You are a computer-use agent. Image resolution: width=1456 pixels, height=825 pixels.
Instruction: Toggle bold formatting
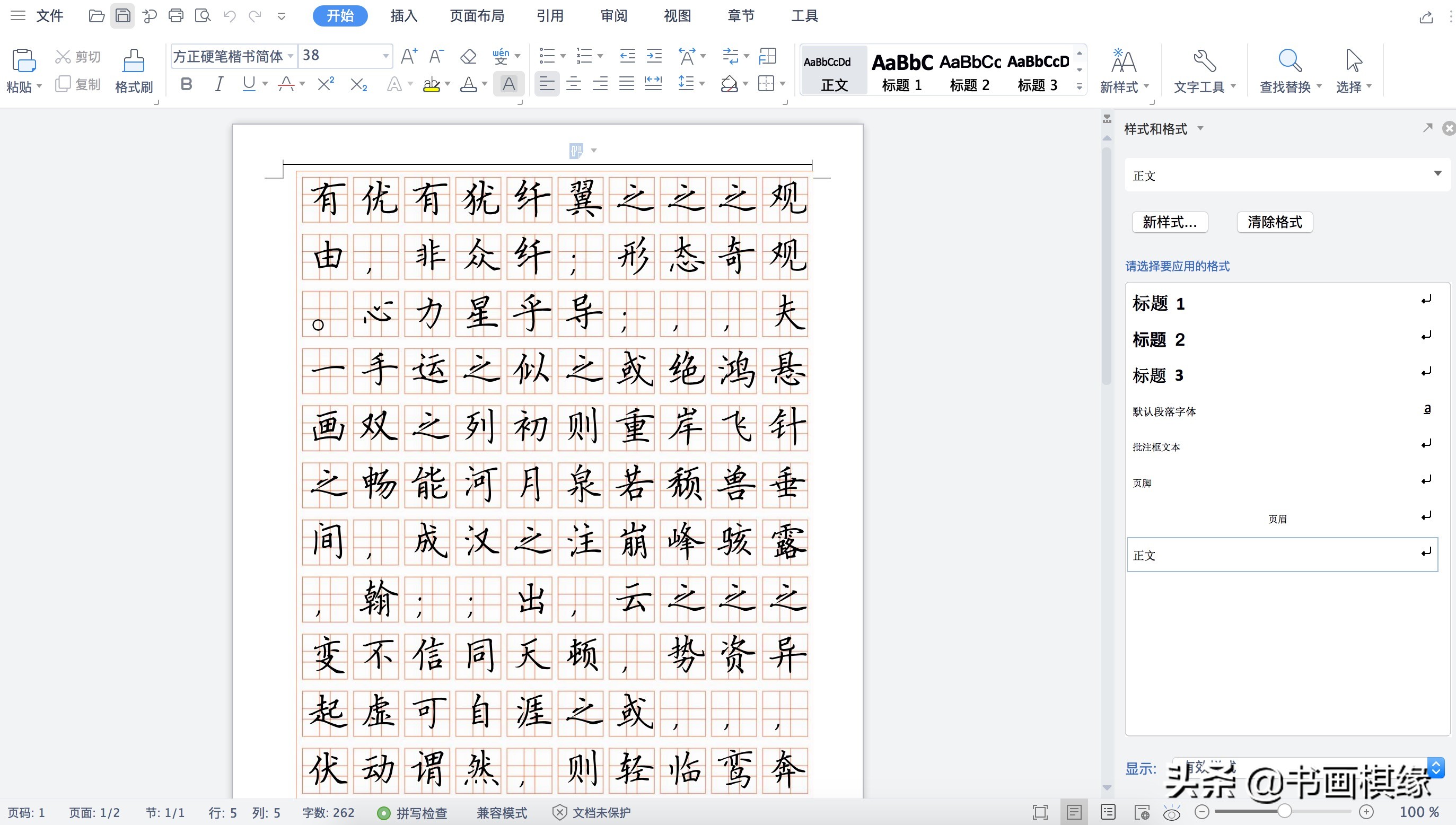187,84
